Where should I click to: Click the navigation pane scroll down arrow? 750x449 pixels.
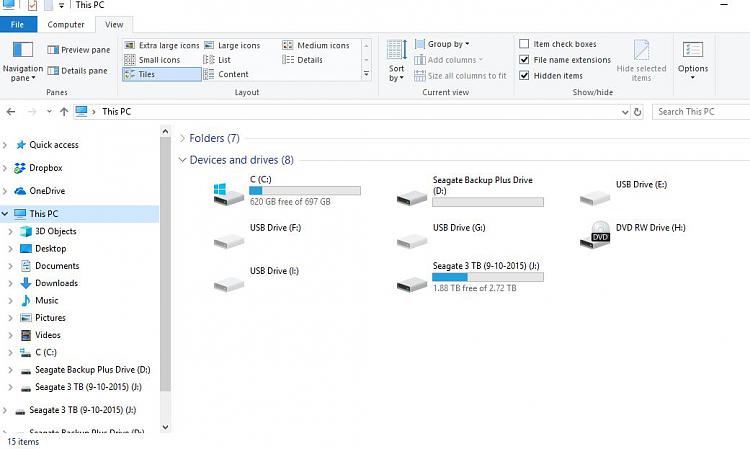tap(165, 427)
